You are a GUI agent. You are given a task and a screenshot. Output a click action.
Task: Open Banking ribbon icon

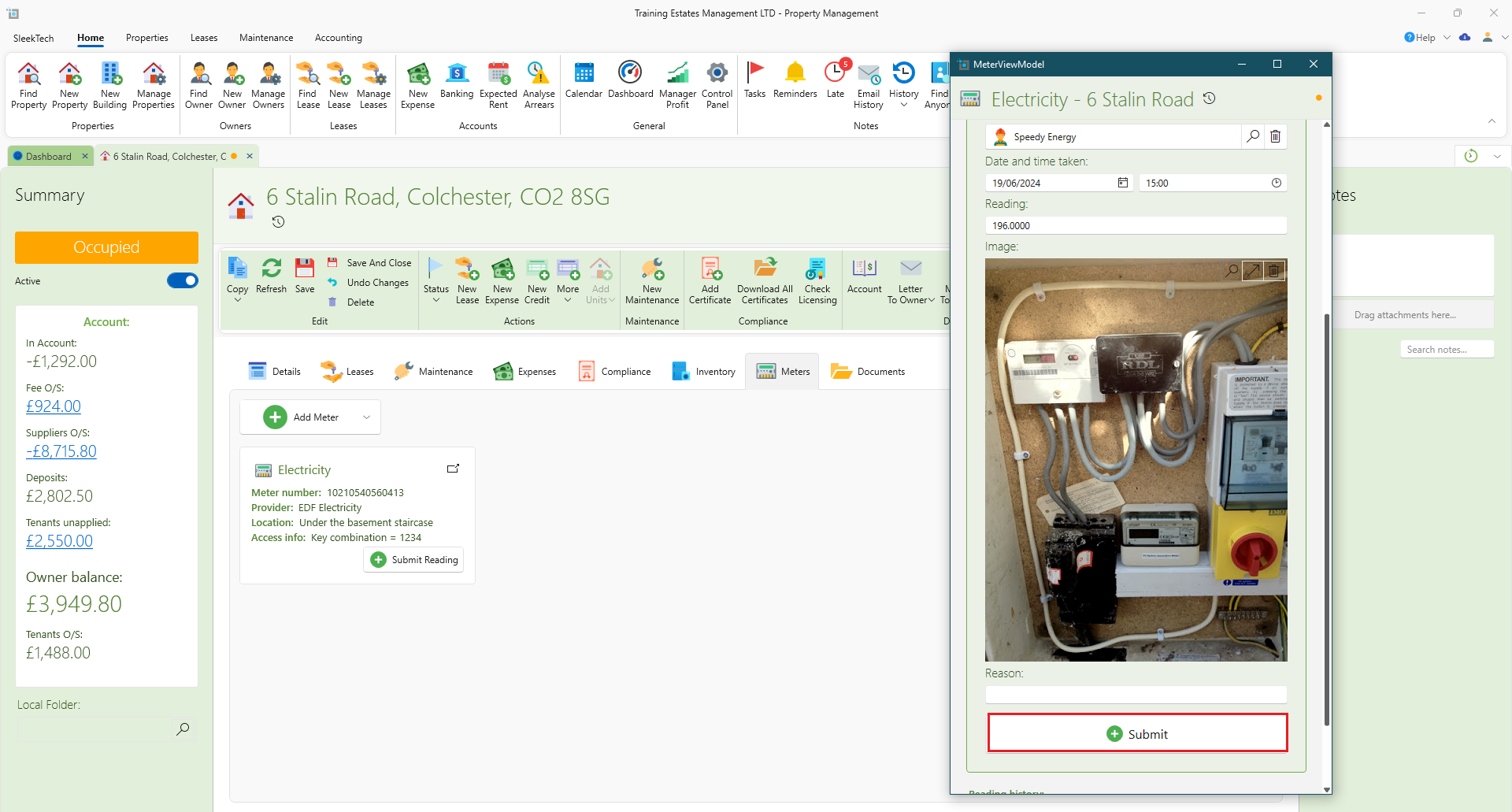pos(457,80)
